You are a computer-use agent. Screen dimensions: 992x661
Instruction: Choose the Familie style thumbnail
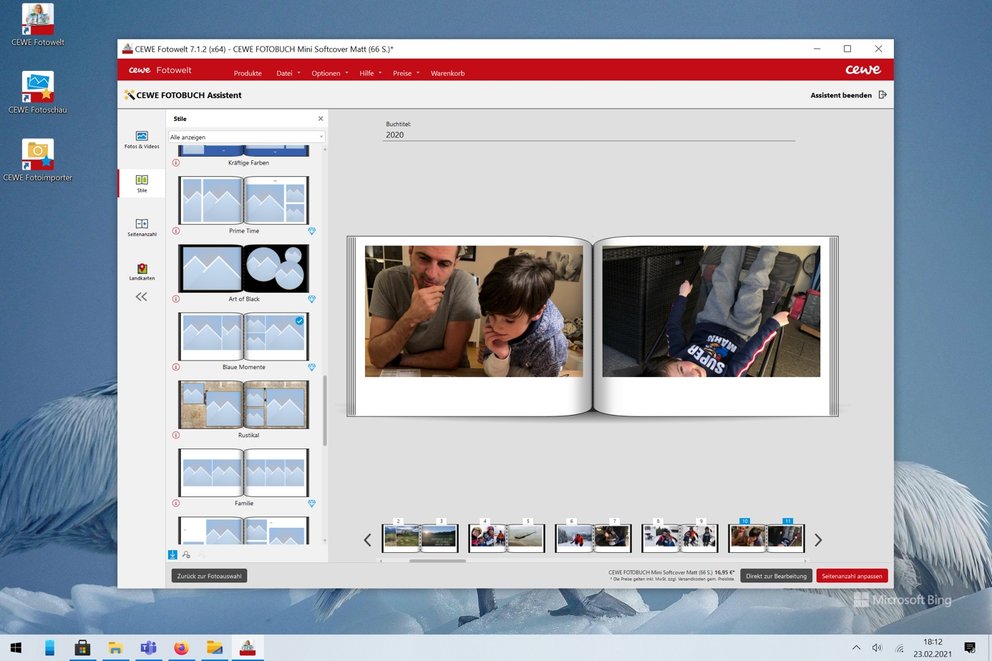coord(244,473)
